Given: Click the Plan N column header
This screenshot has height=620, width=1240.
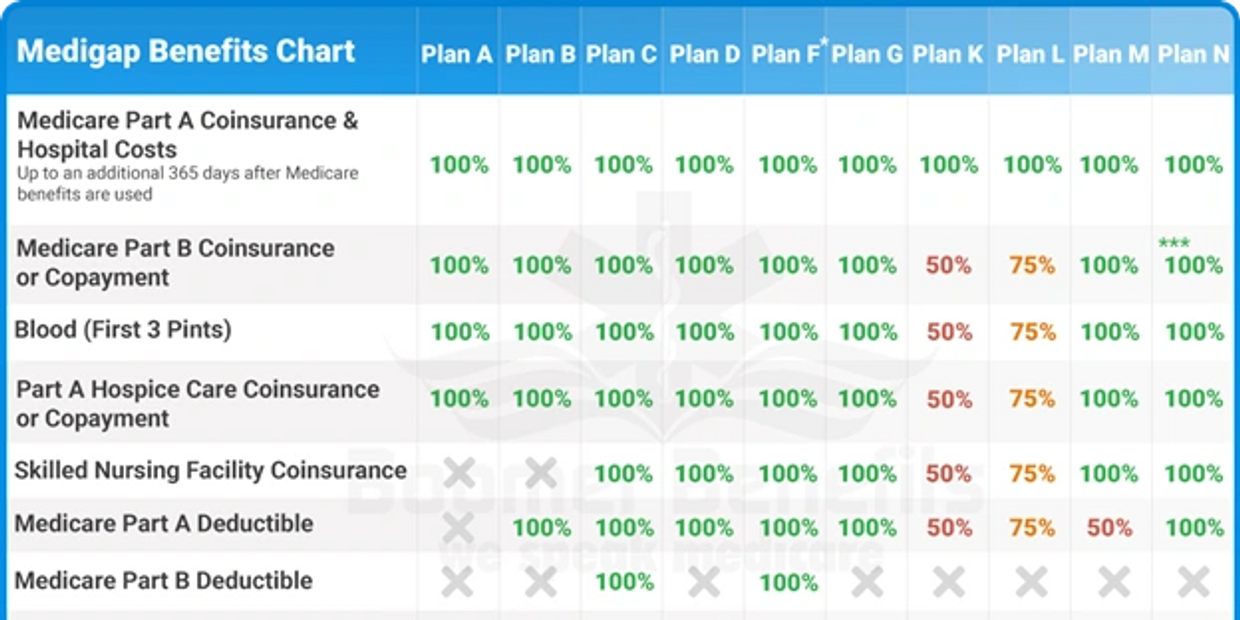Looking at the screenshot, I should click(x=1194, y=54).
